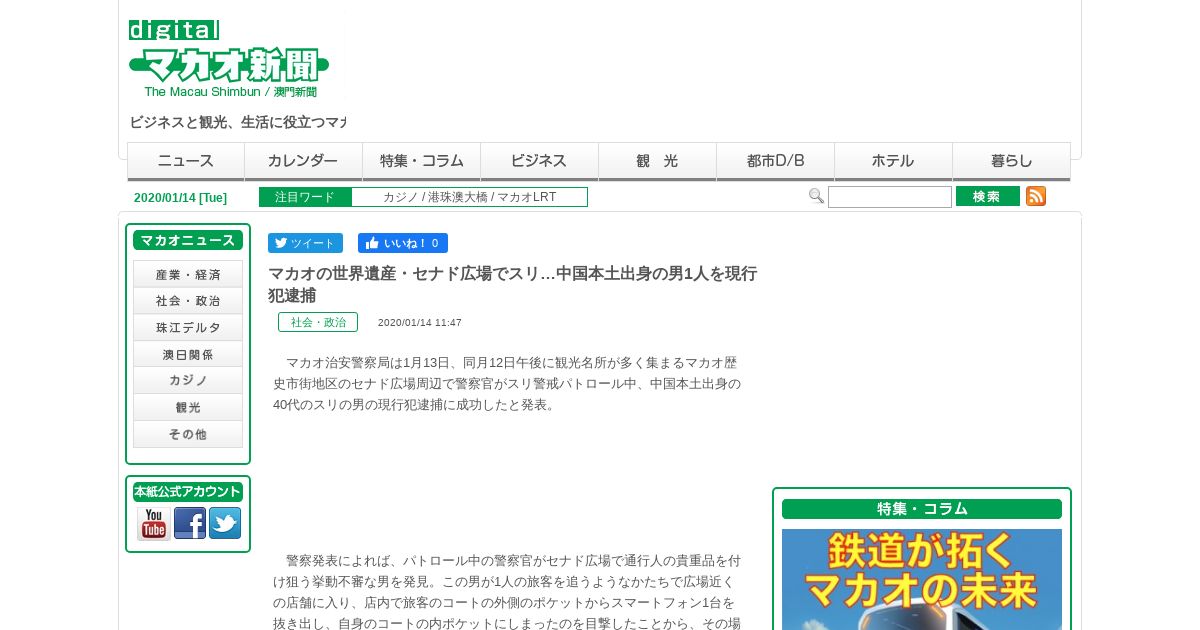Click the green 検索 search button
The height and width of the screenshot is (630, 1200).
[x=988, y=196]
